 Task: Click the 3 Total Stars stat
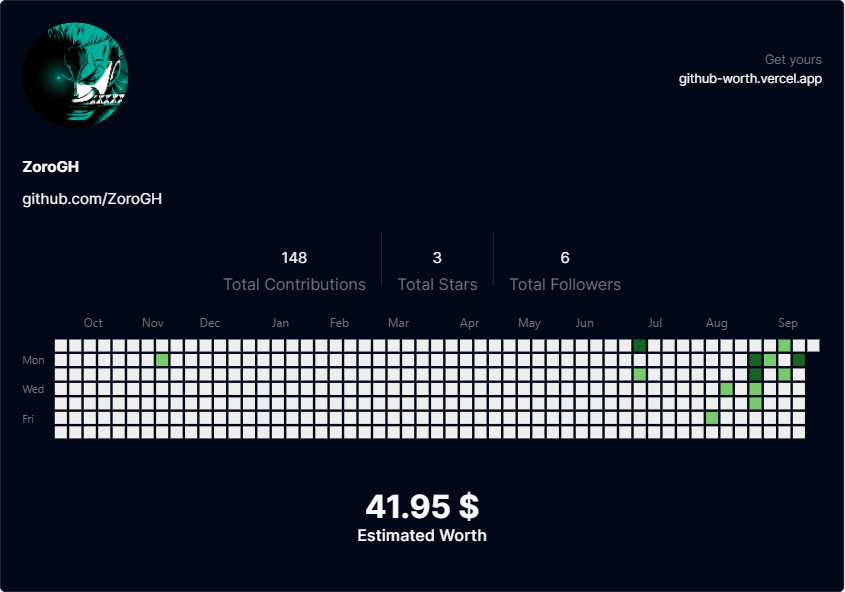click(x=437, y=271)
